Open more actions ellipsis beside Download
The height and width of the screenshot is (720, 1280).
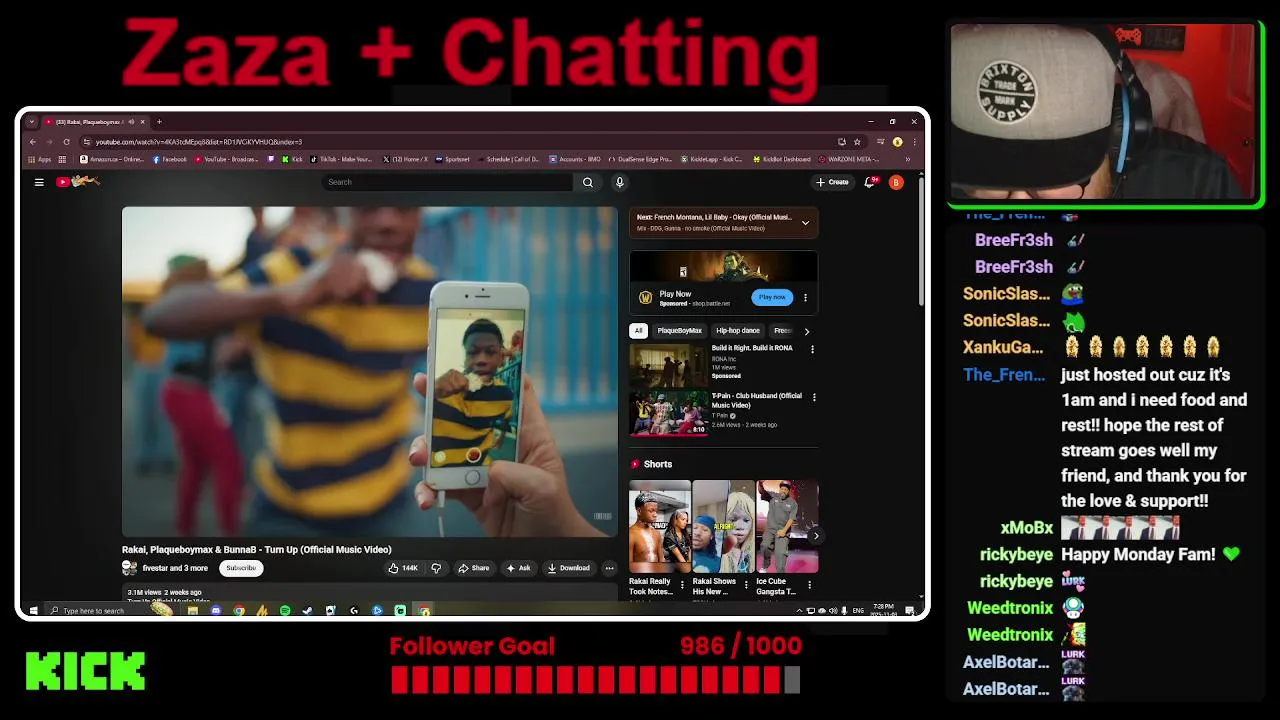click(609, 568)
